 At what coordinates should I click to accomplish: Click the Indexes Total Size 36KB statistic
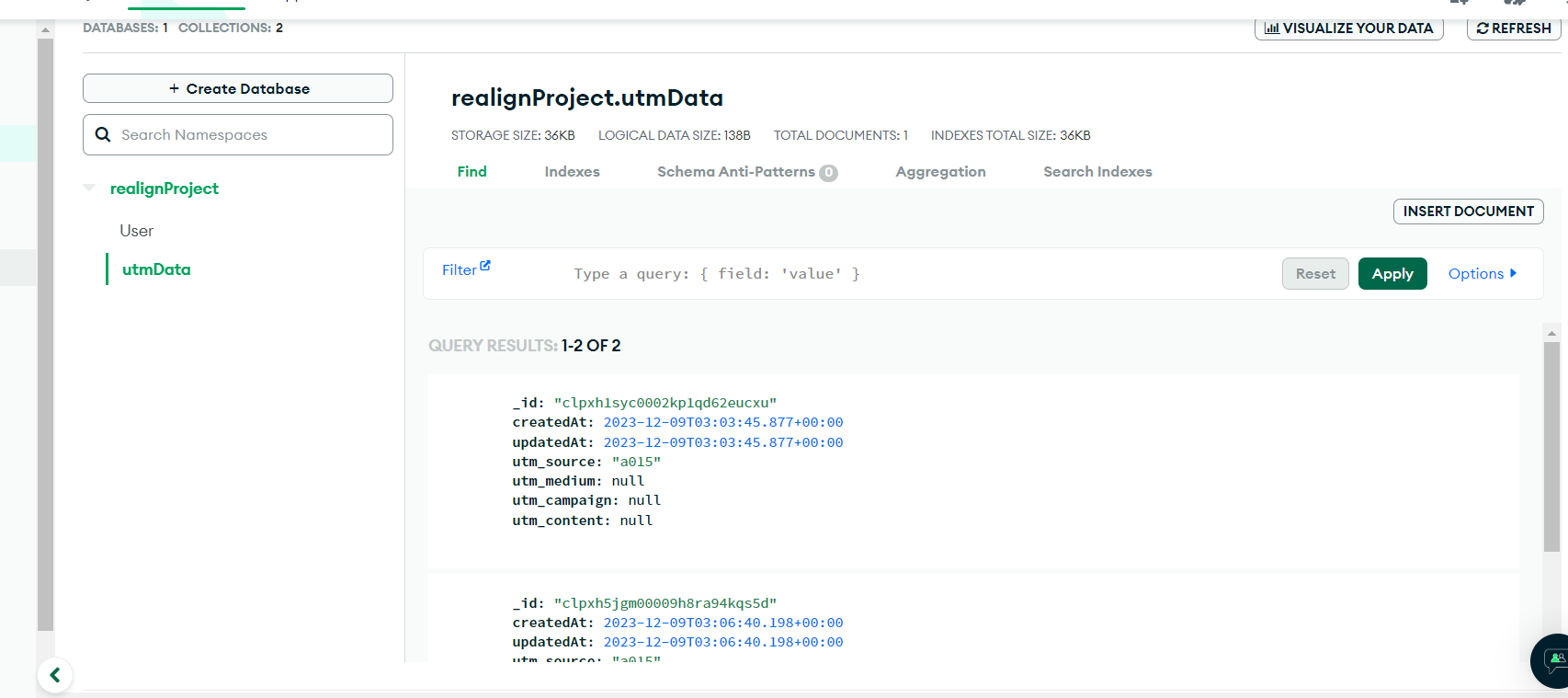coord(1011,135)
